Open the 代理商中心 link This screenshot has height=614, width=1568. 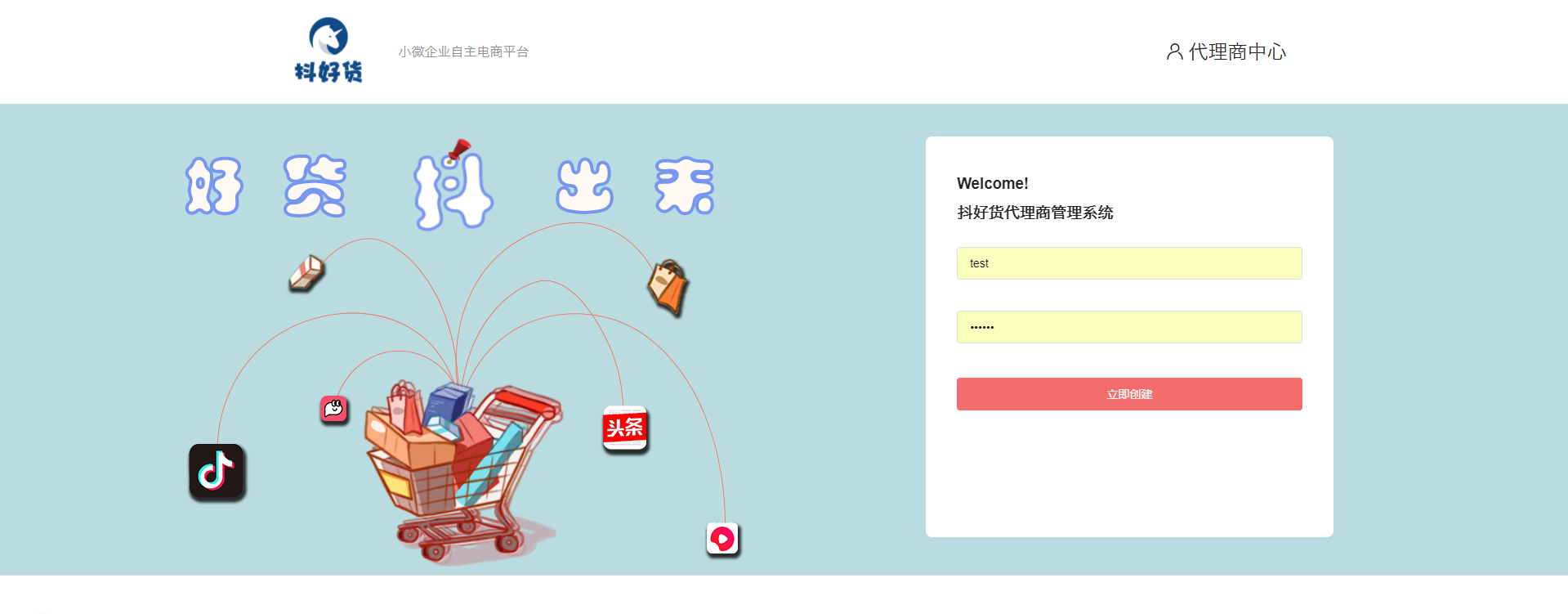(x=1226, y=52)
